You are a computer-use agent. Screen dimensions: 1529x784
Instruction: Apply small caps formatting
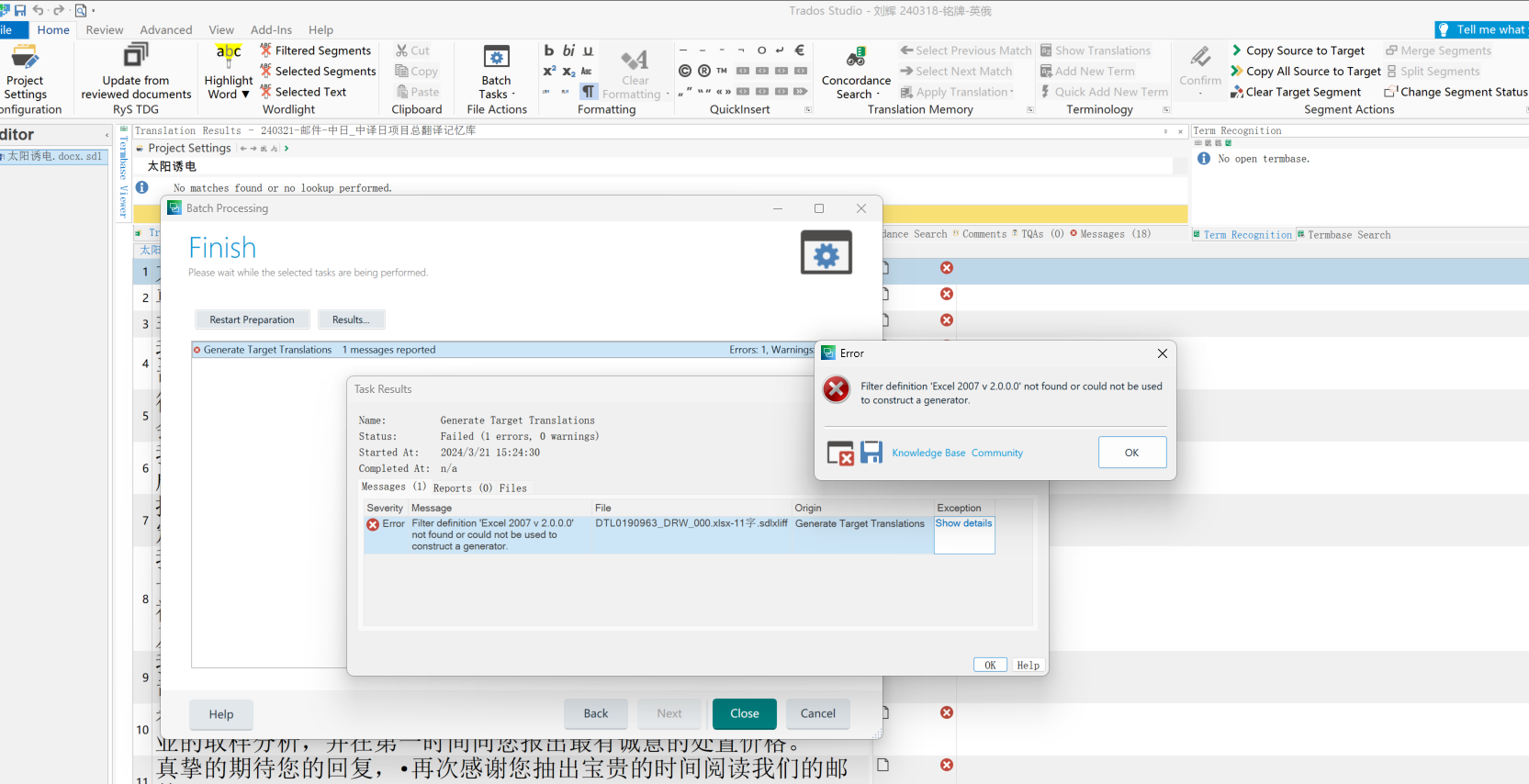point(587,71)
